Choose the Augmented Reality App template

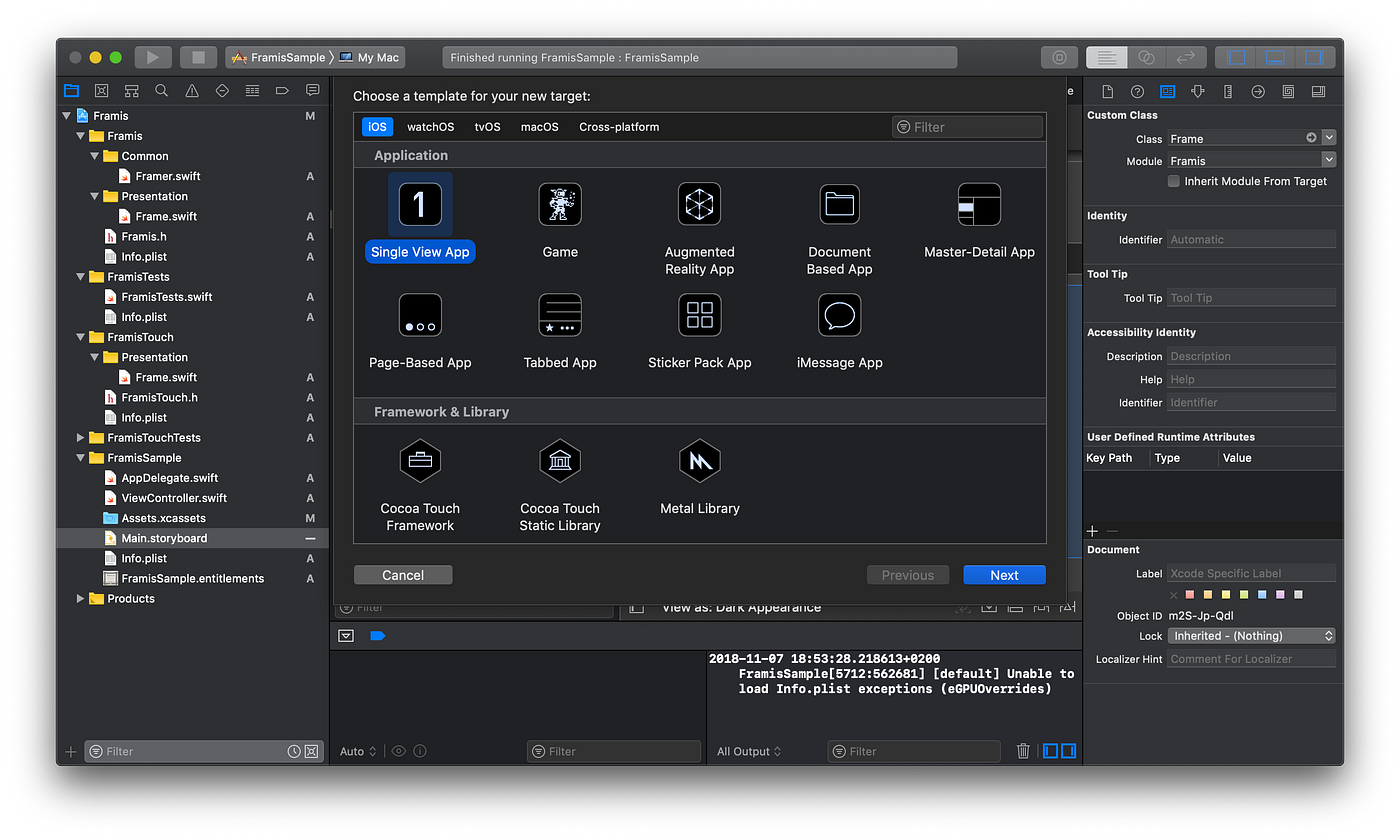point(699,204)
